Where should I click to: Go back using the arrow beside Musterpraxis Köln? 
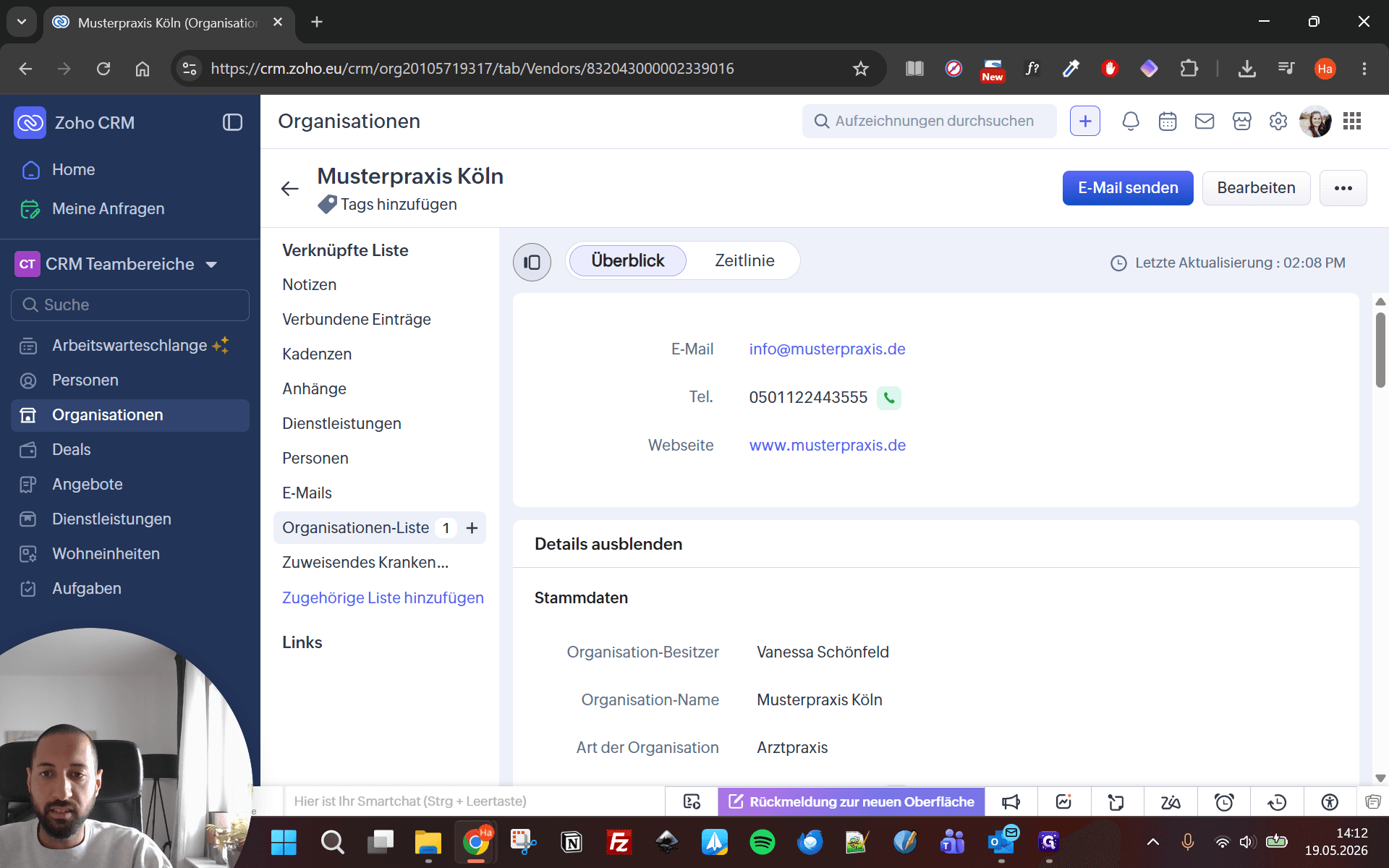(289, 189)
